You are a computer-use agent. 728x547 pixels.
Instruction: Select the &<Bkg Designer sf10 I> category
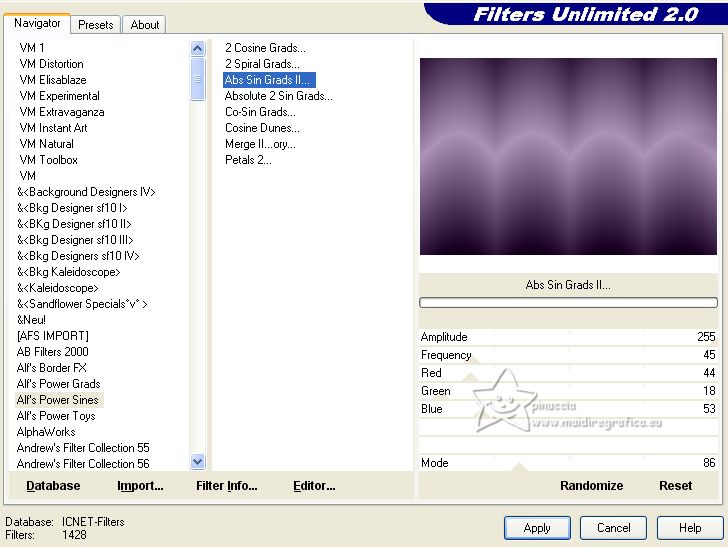[72, 208]
